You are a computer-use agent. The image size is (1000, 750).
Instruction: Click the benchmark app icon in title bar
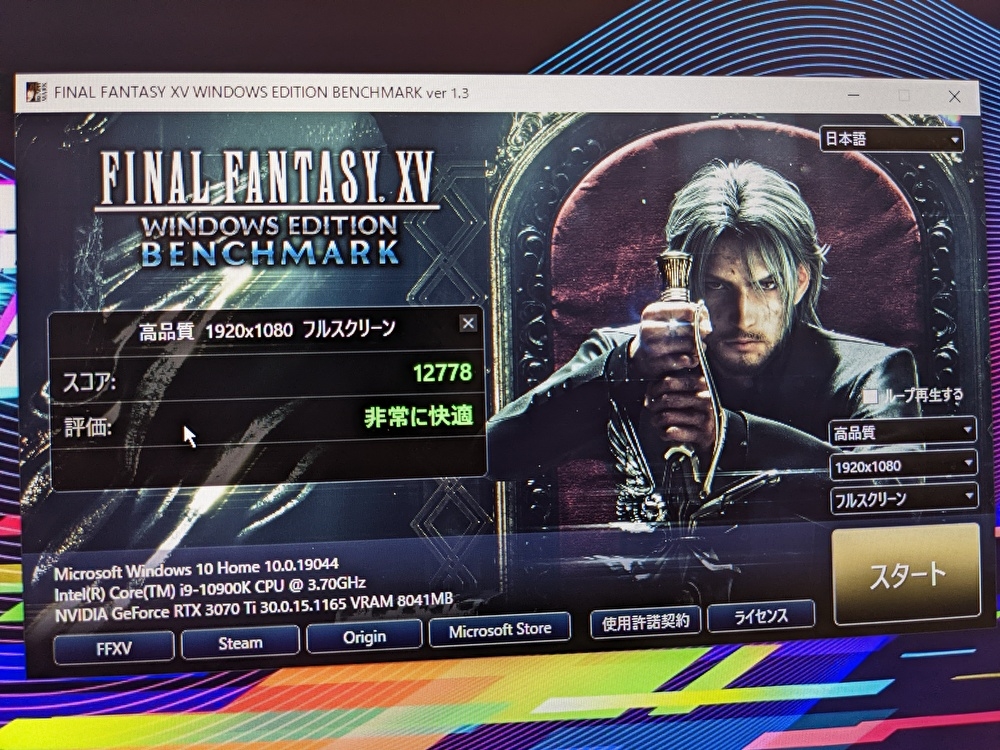coord(36,92)
